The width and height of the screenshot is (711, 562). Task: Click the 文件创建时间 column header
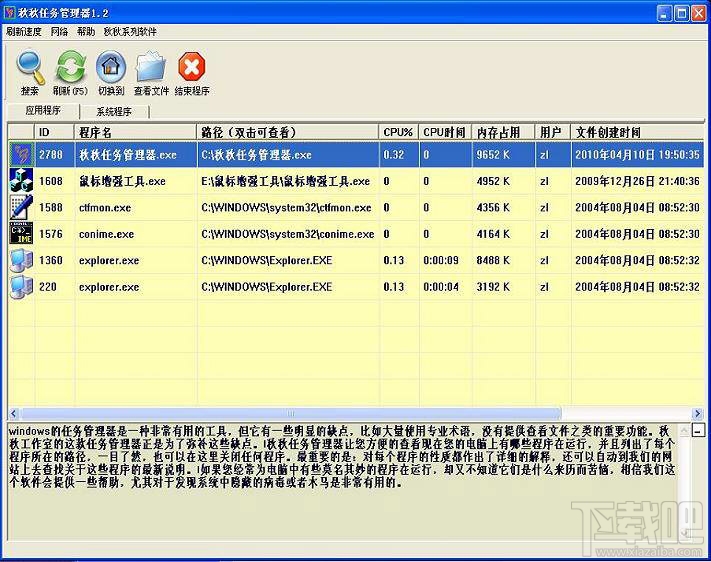coord(637,132)
